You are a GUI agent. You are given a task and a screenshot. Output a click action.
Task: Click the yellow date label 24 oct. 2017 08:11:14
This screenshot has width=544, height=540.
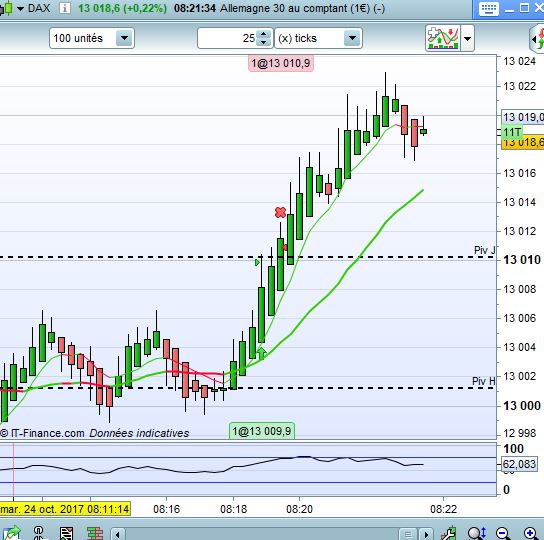point(65,509)
